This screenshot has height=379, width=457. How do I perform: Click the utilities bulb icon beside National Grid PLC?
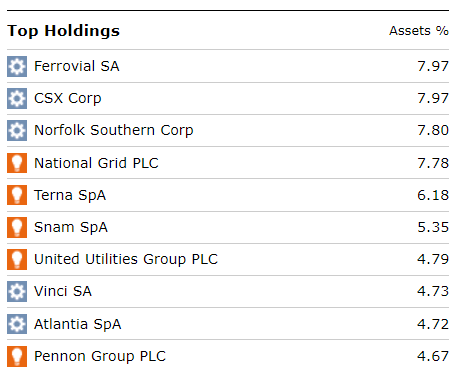pos(17,163)
